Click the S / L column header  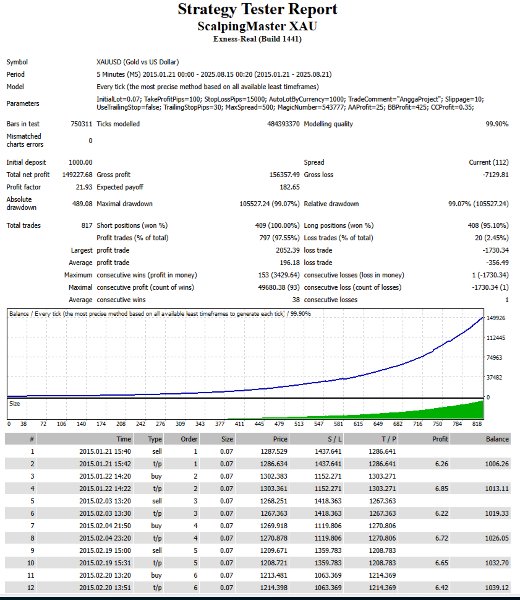[x=334, y=439]
